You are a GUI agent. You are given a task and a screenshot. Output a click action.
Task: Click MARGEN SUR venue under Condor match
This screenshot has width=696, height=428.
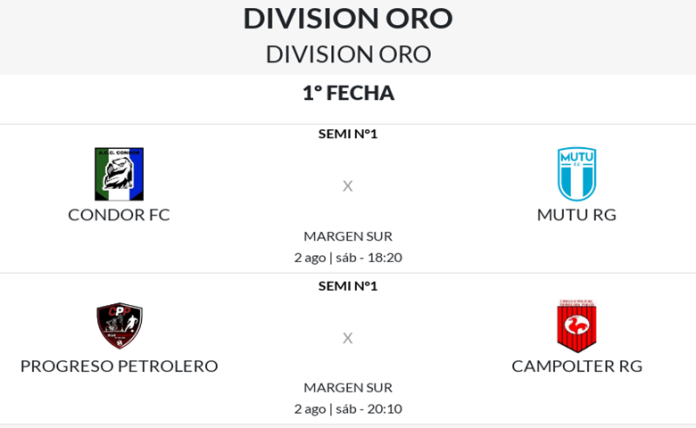pos(348,236)
